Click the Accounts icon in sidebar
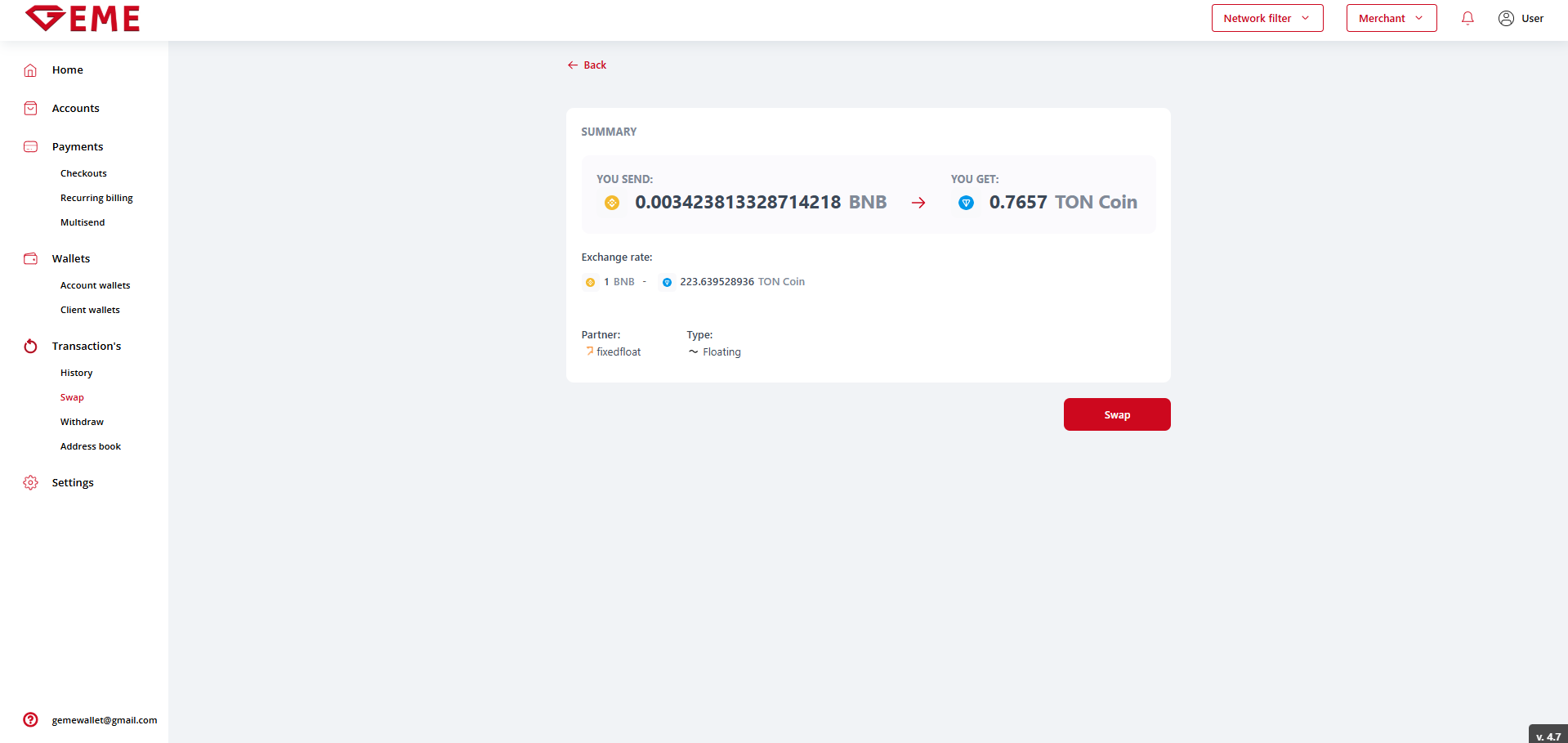The image size is (1568, 743). (30, 109)
